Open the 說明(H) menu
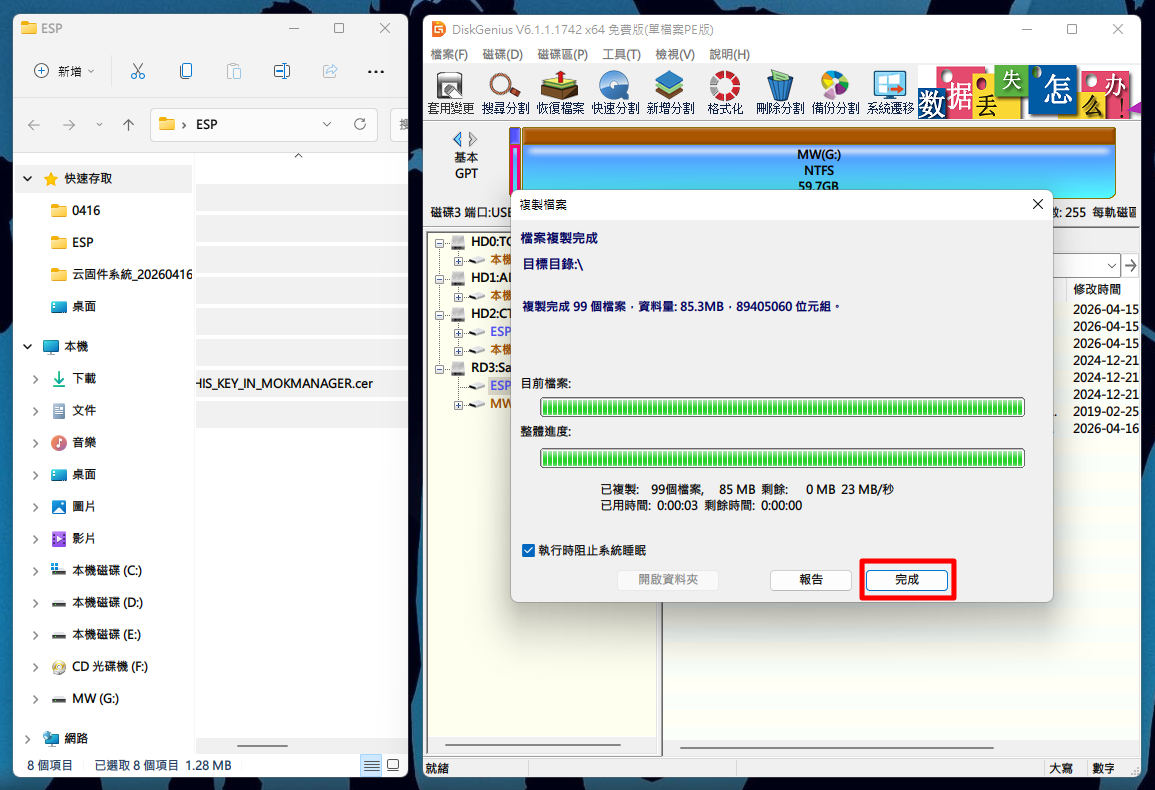This screenshot has height=790, width=1155. point(729,55)
